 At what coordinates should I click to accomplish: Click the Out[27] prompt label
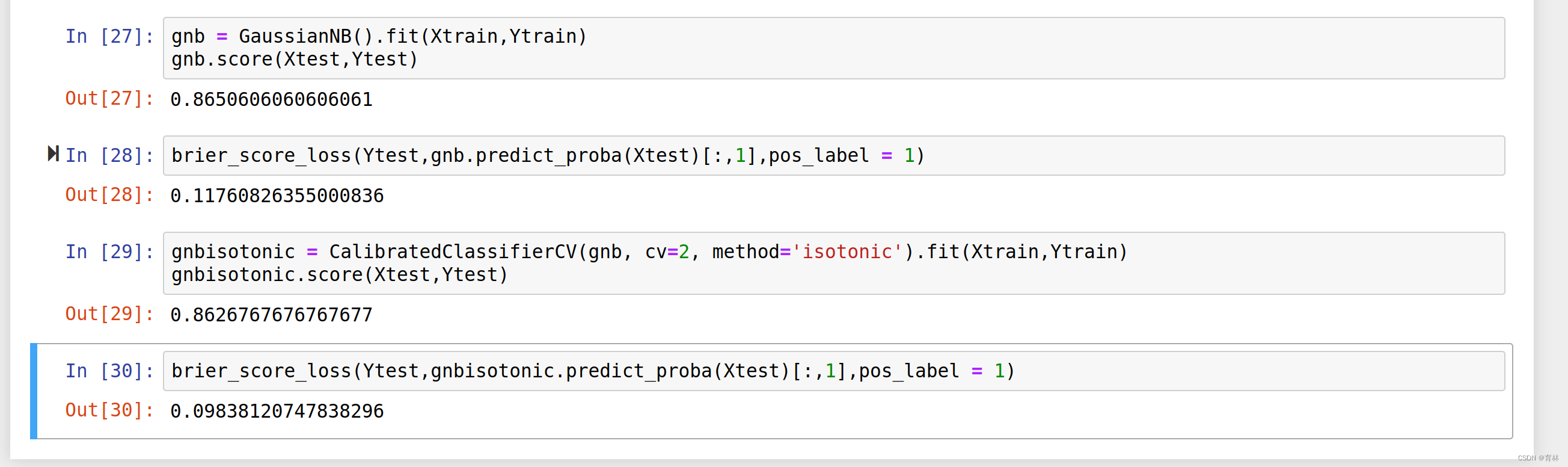[109, 99]
